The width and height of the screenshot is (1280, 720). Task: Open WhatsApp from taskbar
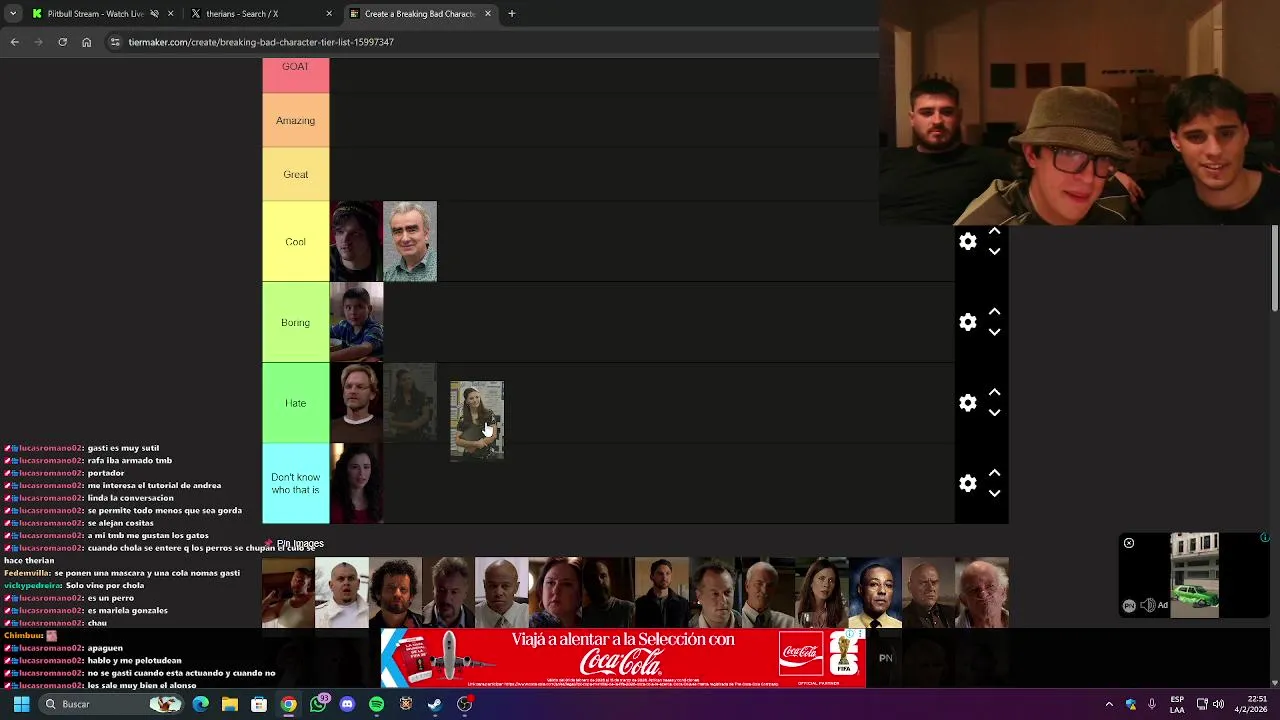point(318,704)
